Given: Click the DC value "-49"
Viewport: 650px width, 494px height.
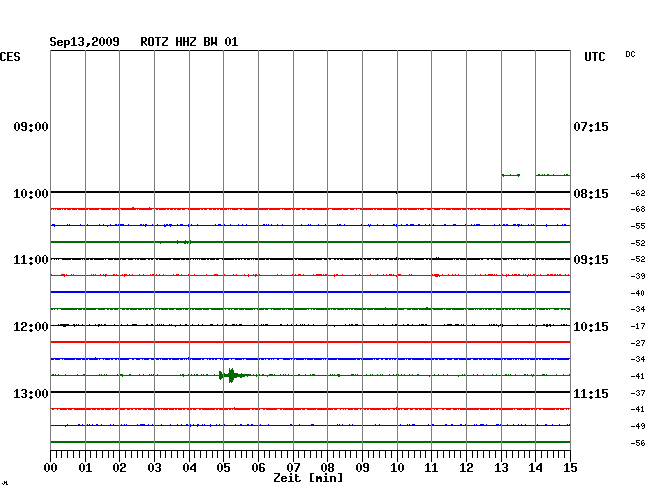Looking at the screenshot, I should tap(638, 426).
